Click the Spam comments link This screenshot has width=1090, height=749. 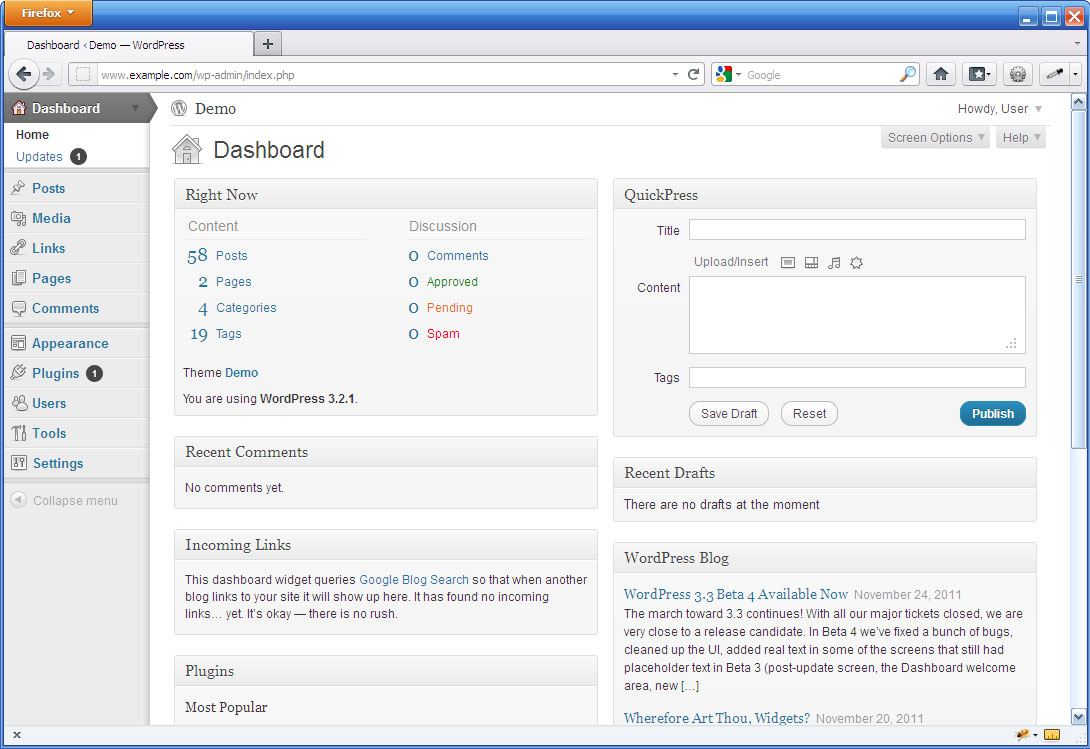443,334
